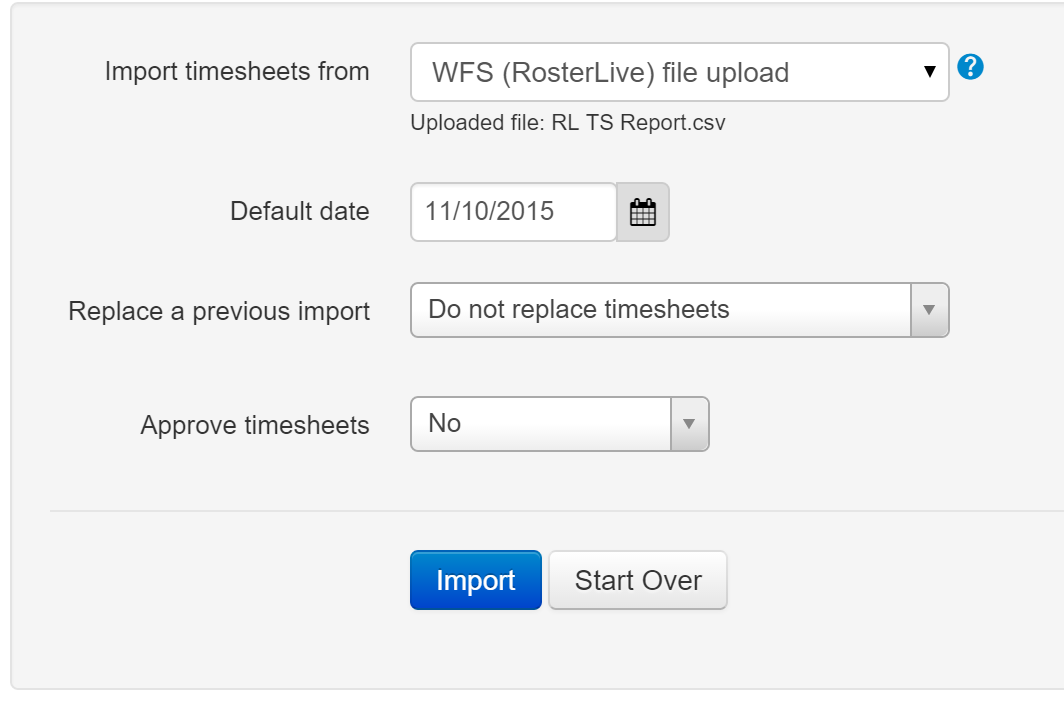This screenshot has height=705, width=1064.
Task: Click the gray arrow on Approve timesheets selector
Action: tap(689, 424)
